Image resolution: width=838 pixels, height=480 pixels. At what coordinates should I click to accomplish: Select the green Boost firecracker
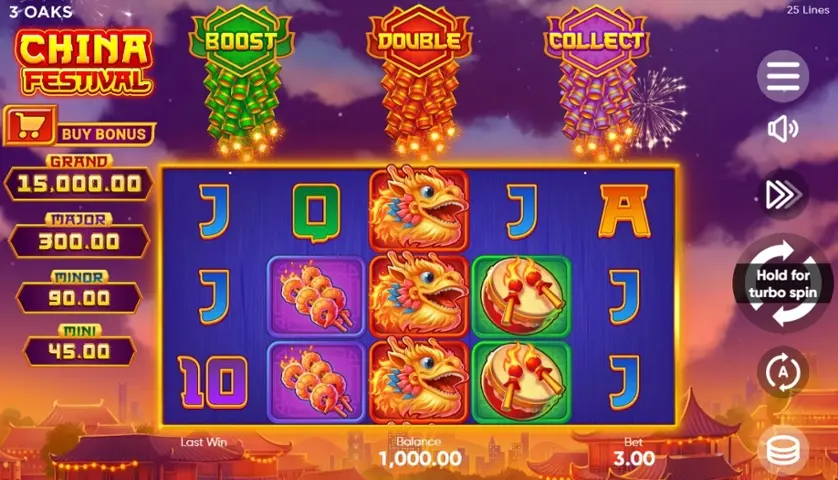241,80
